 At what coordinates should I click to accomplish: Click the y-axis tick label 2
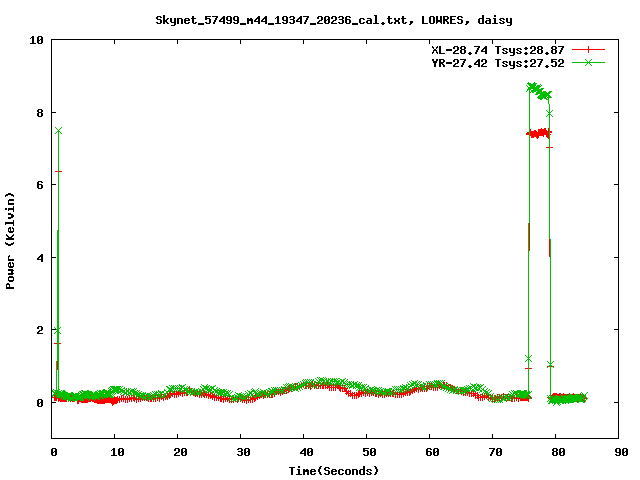point(40,330)
